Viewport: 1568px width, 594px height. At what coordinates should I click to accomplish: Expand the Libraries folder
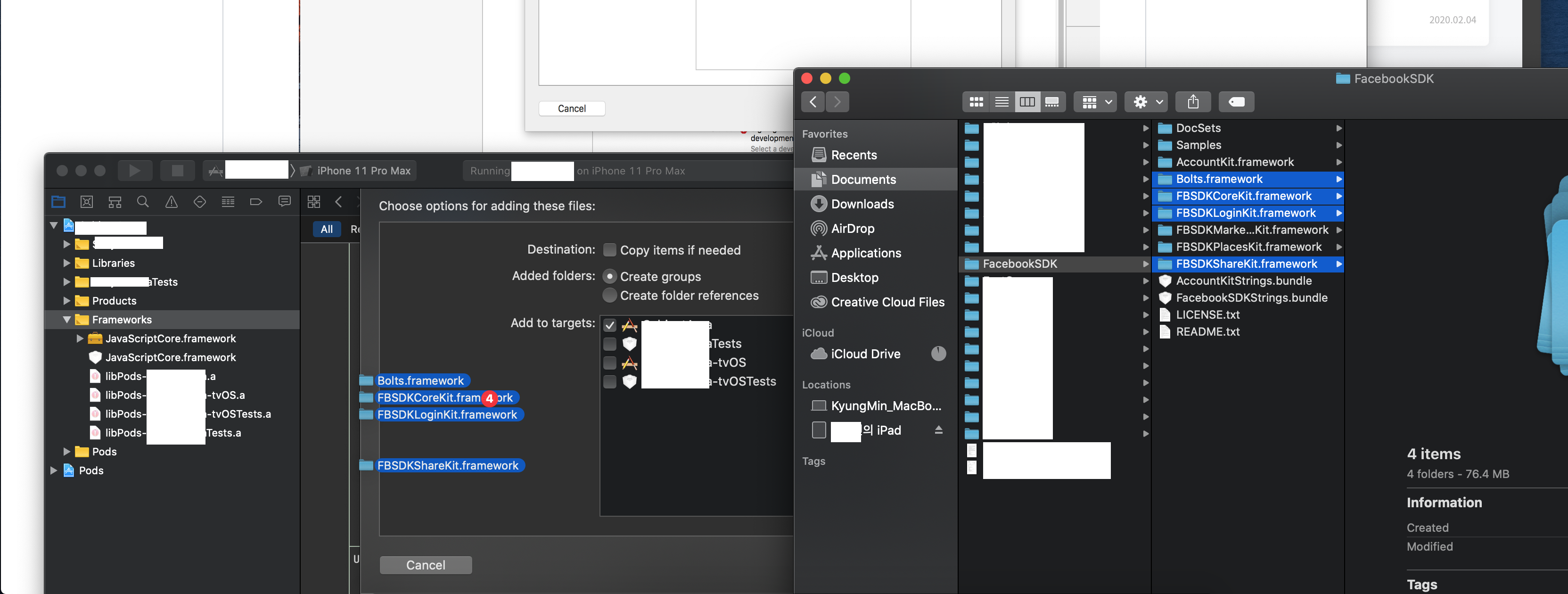pos(67,263)
